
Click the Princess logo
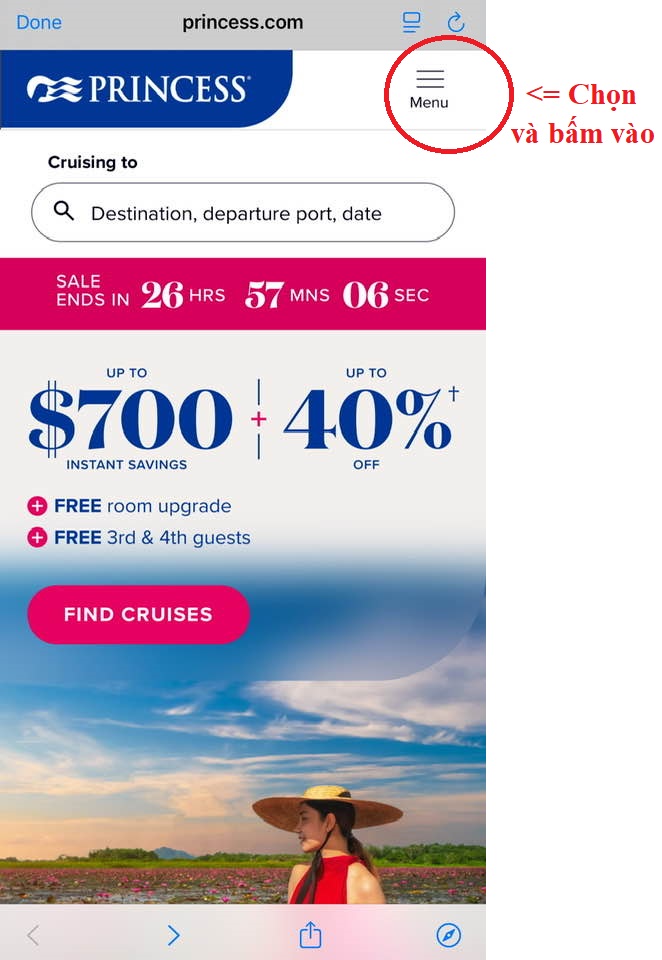click(138, 89)
